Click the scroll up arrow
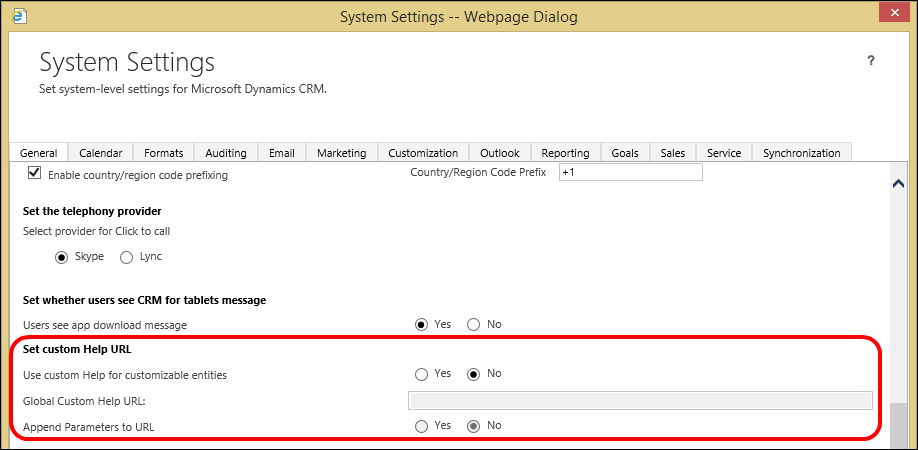The height and width of the screenshot is (450, 918). [x=898, y=183]
